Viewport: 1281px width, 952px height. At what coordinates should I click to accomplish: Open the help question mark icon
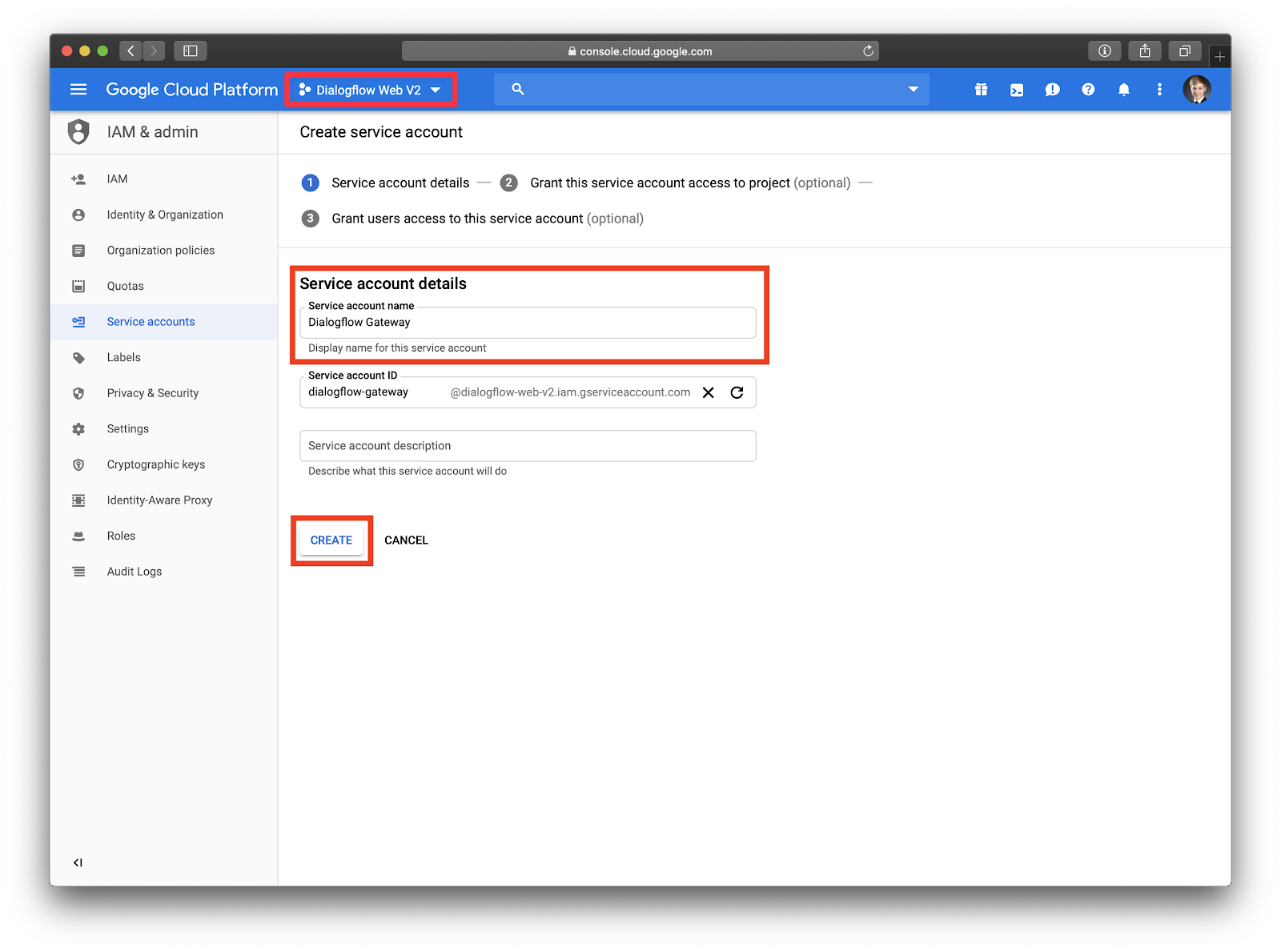(x=1088, y=90)
